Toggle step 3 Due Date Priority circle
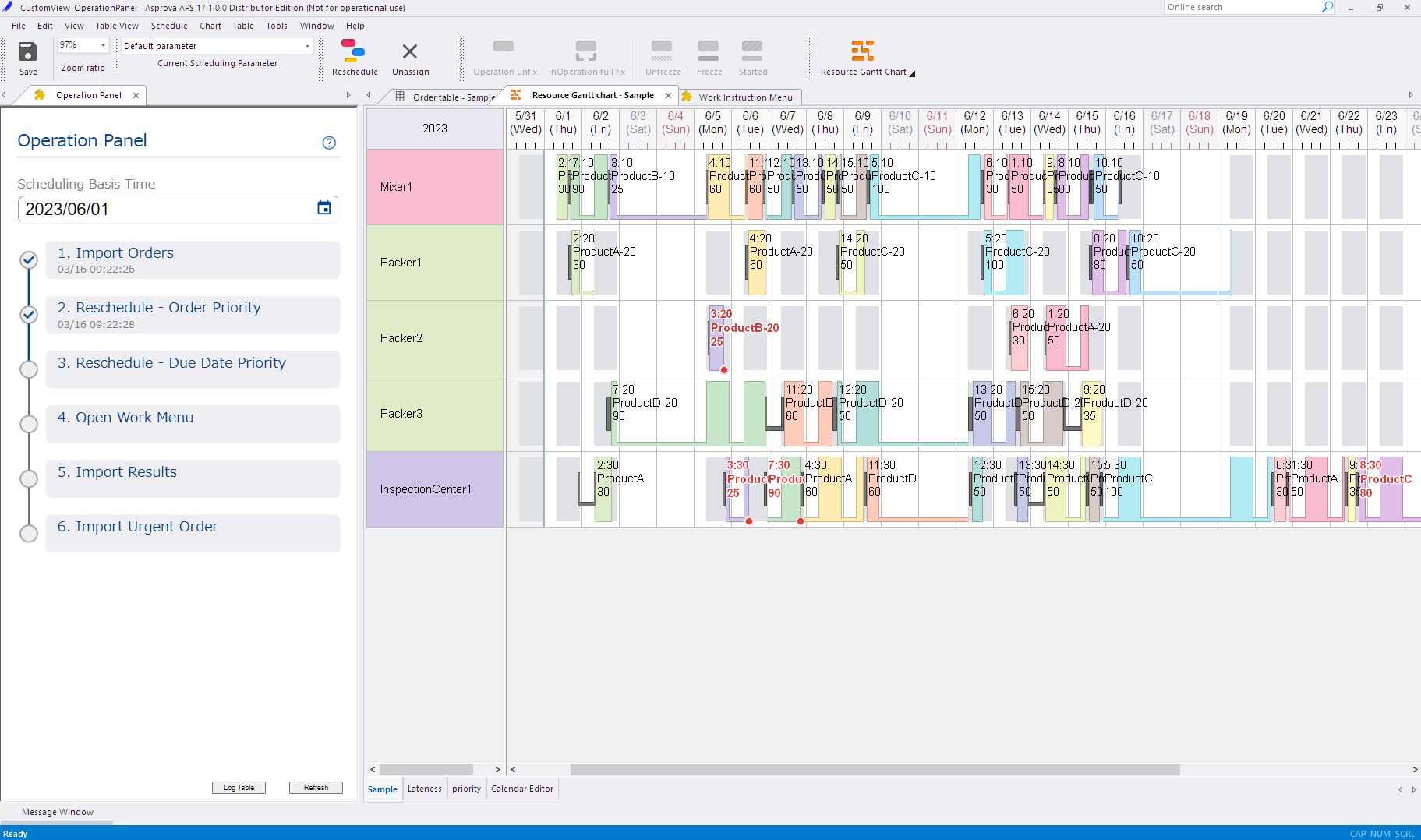 [29, 369]
